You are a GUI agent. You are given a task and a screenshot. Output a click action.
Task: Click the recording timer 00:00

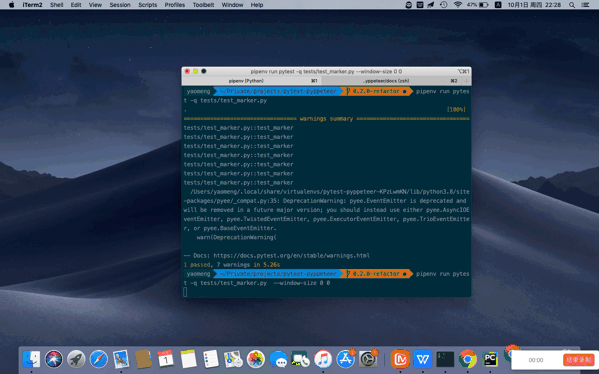[536, 360]
